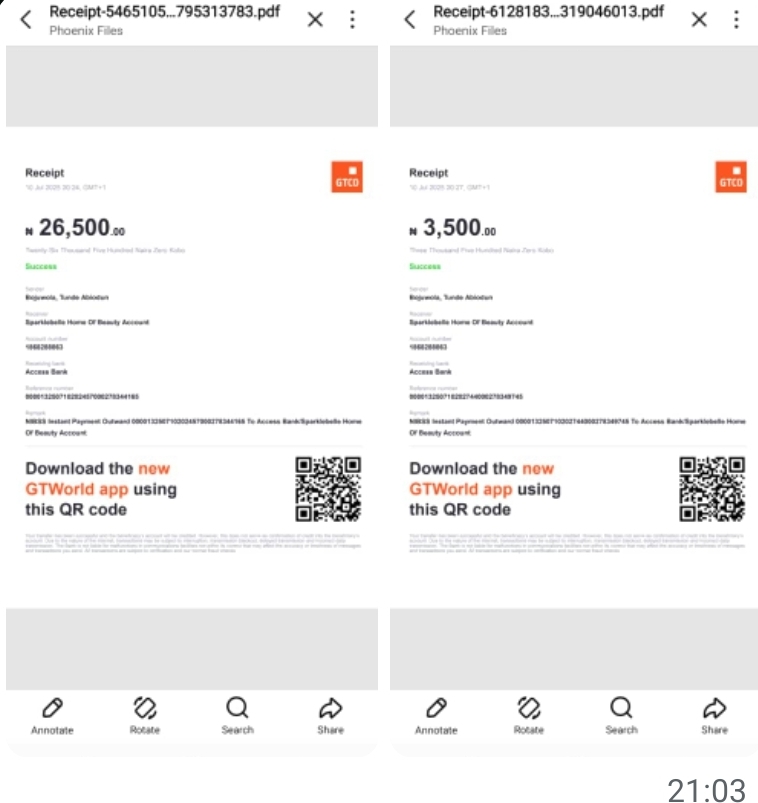Click the GTWorld app text on right receipt

click(x=461, y=489)
